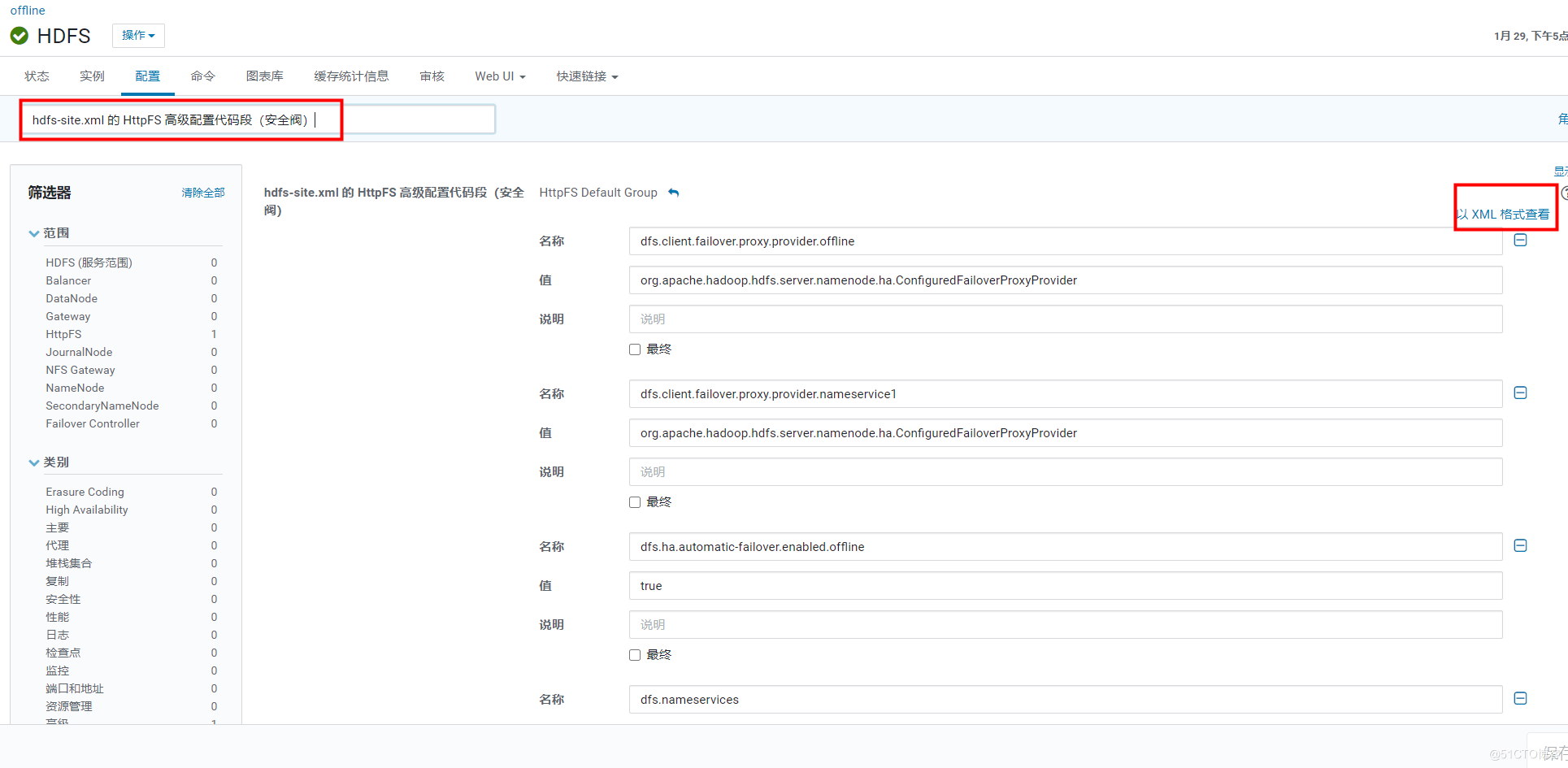Filter by 复制 category
This screenshot has height=768, width=1568.
[57, 581]
